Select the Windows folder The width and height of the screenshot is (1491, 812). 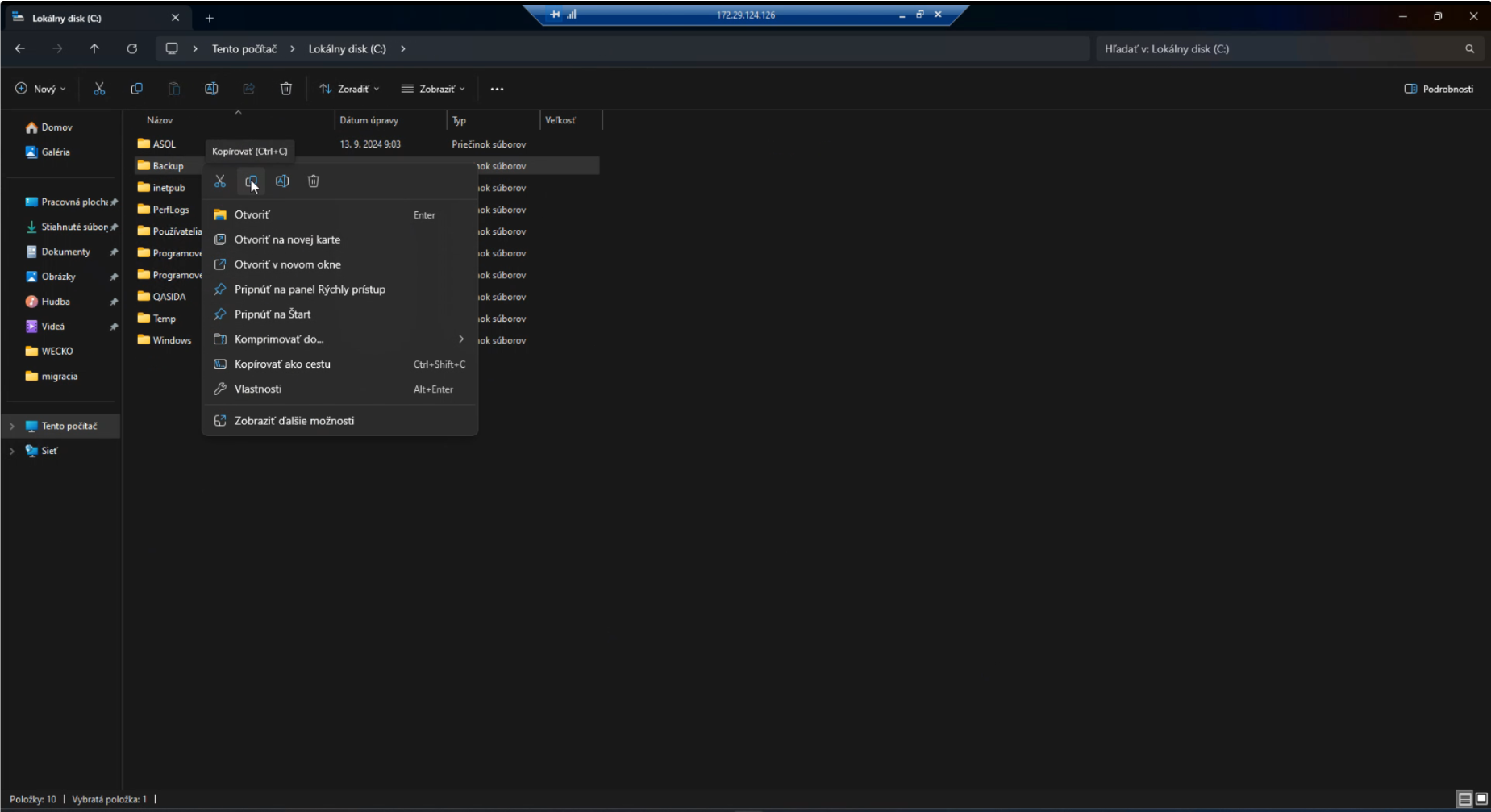point(165,340)
